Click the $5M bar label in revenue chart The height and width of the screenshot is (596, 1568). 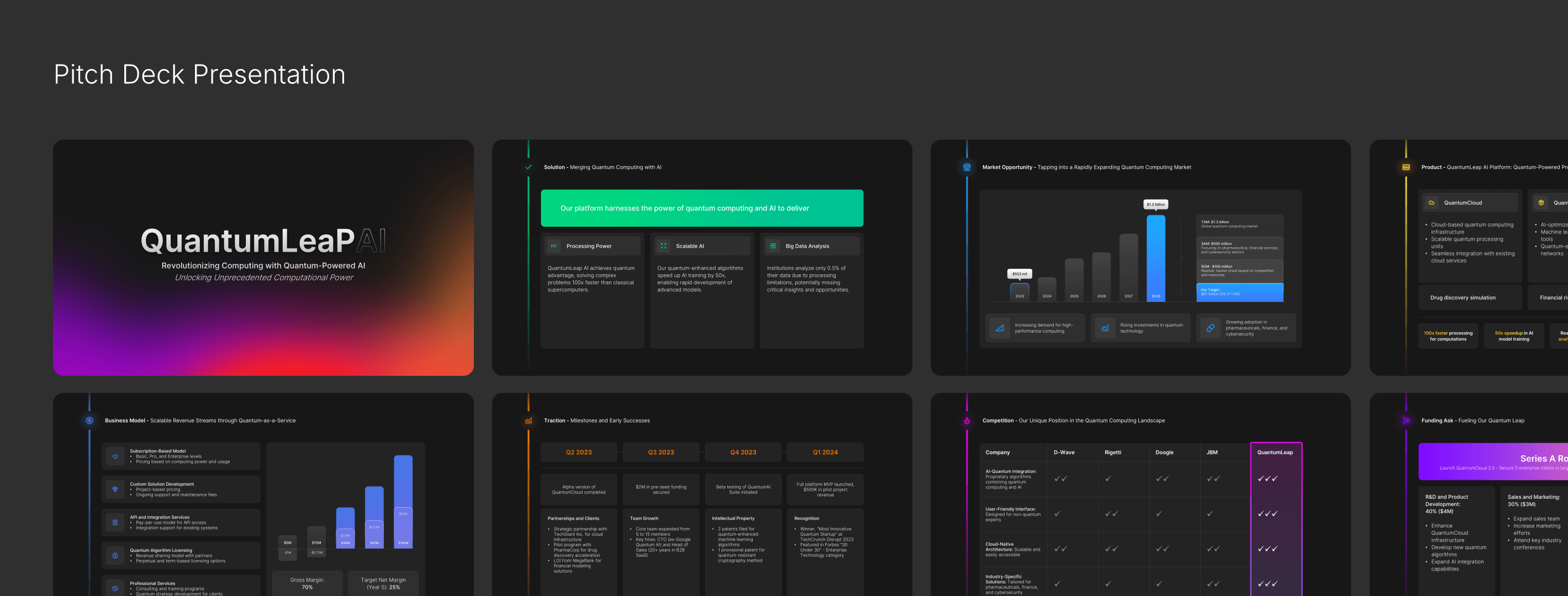coord(287,542)
